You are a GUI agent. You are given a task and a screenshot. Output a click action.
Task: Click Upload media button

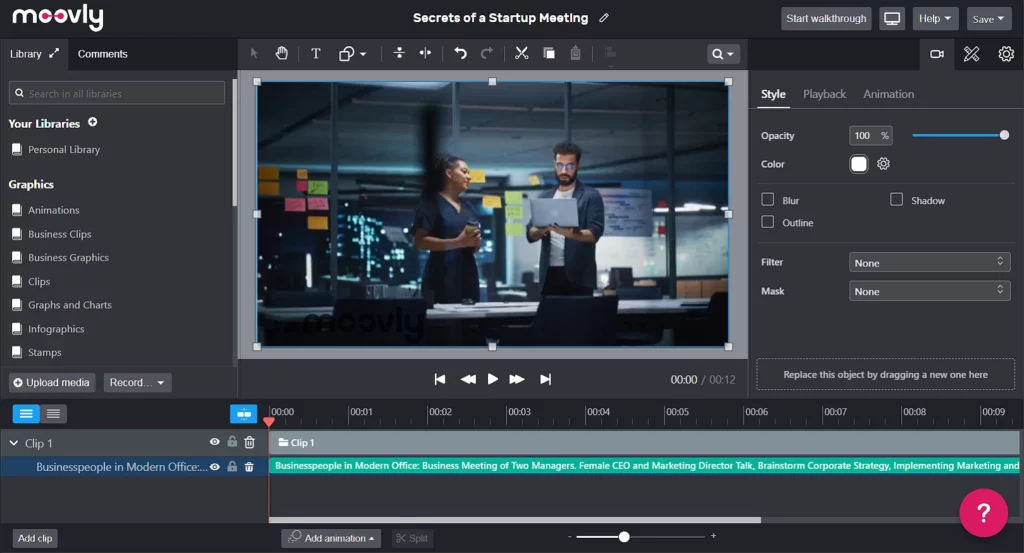[x=52, y=383]
